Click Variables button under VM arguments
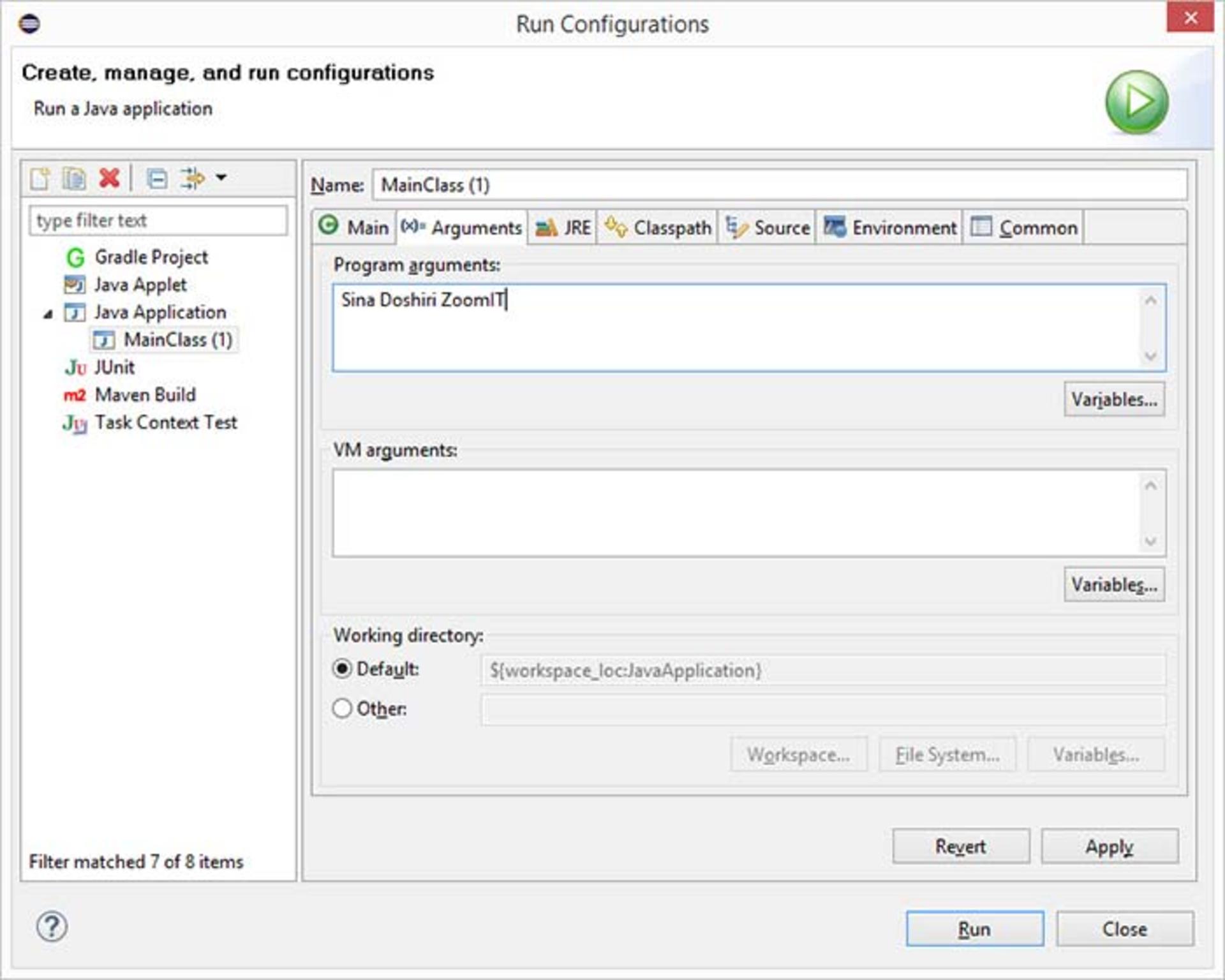 [1114, 584]
